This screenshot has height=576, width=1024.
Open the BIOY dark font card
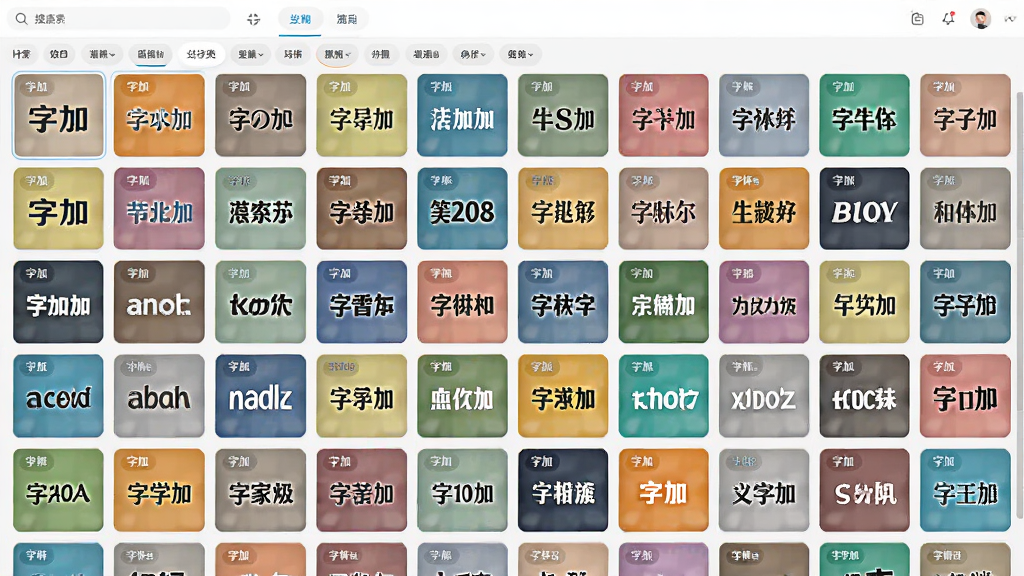tap(864, 208)
